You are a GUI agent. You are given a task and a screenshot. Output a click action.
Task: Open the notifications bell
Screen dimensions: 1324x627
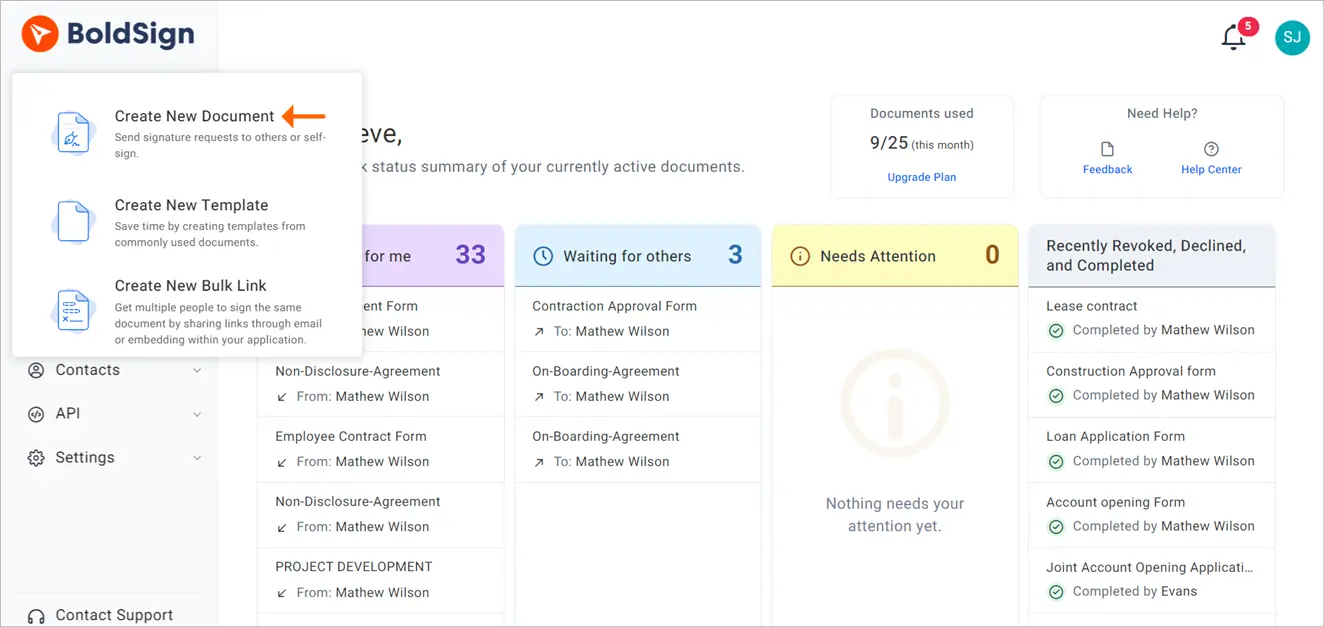pos(1234,38)
